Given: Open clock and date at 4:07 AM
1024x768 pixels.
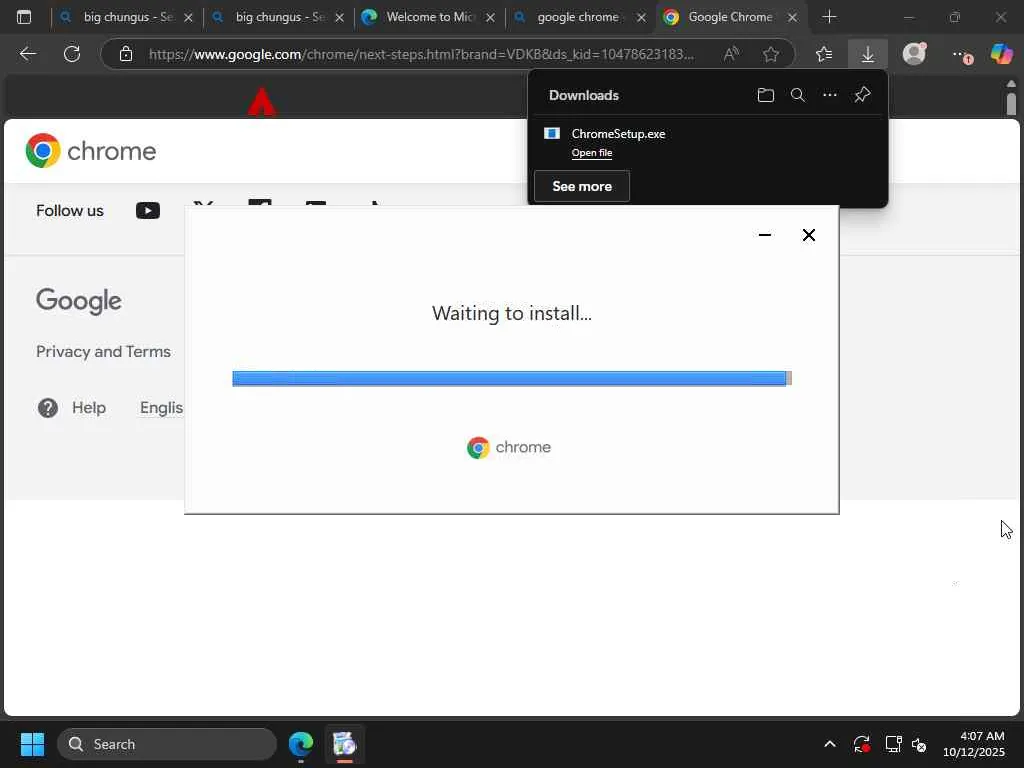Looking at the screenshot, I should (x=974, y=744).
